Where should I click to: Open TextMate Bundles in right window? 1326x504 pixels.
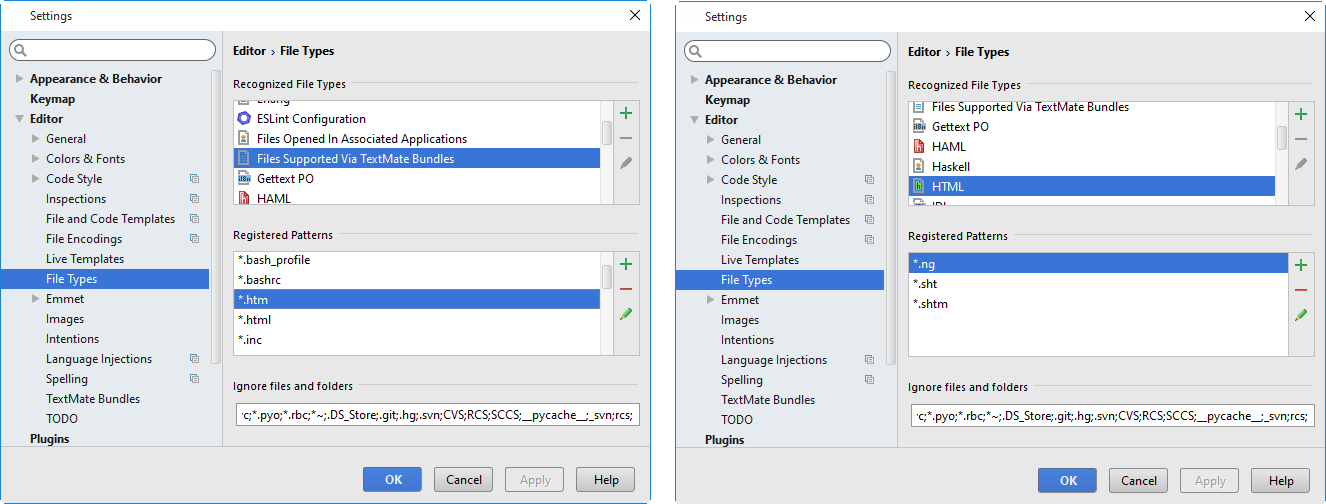click(768, 400)
